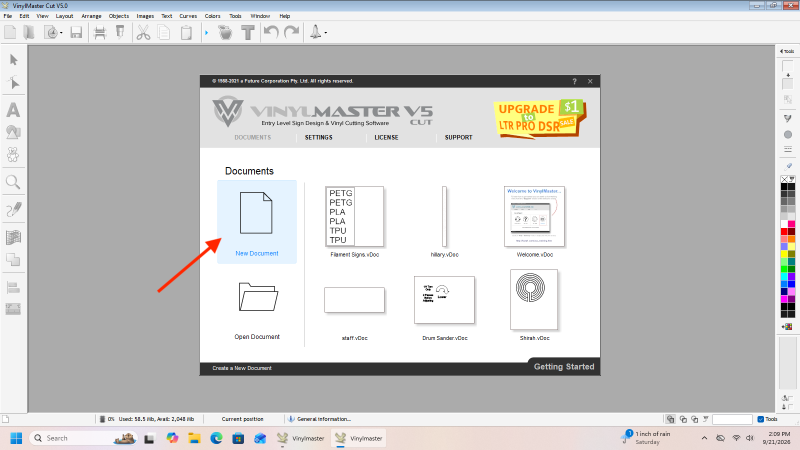Image resolution: width=800 pixels, height=450 pixels.
Task: Open the Layout menu
Action: 64,16
